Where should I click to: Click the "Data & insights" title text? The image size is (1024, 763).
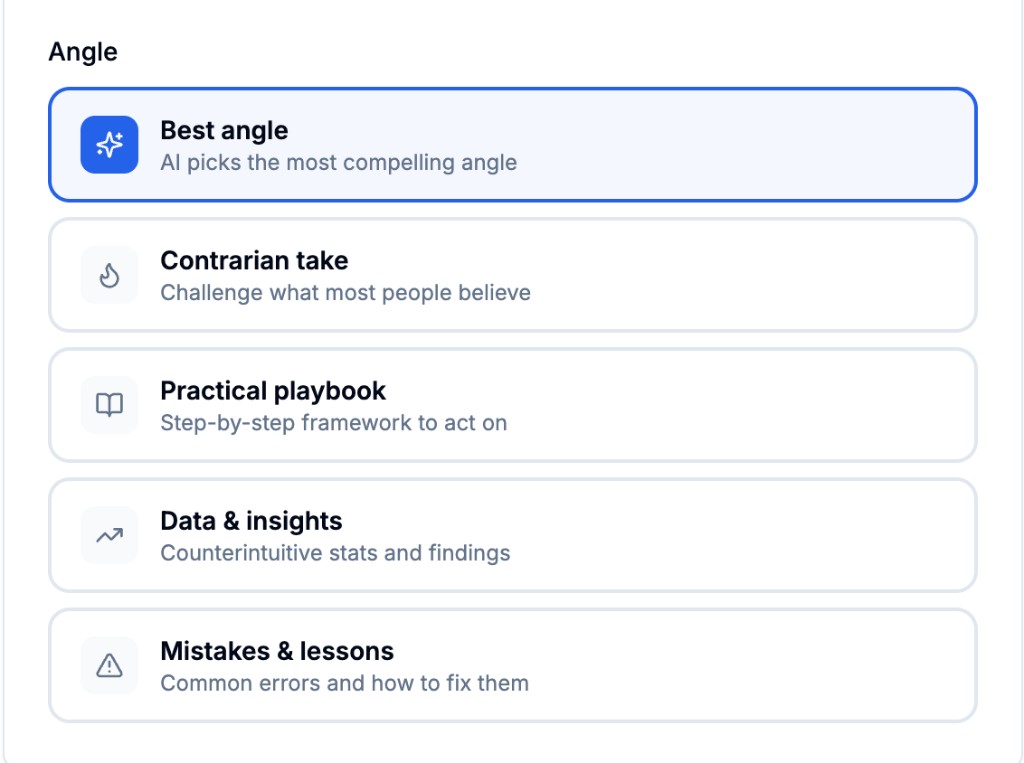pos(251,521)
